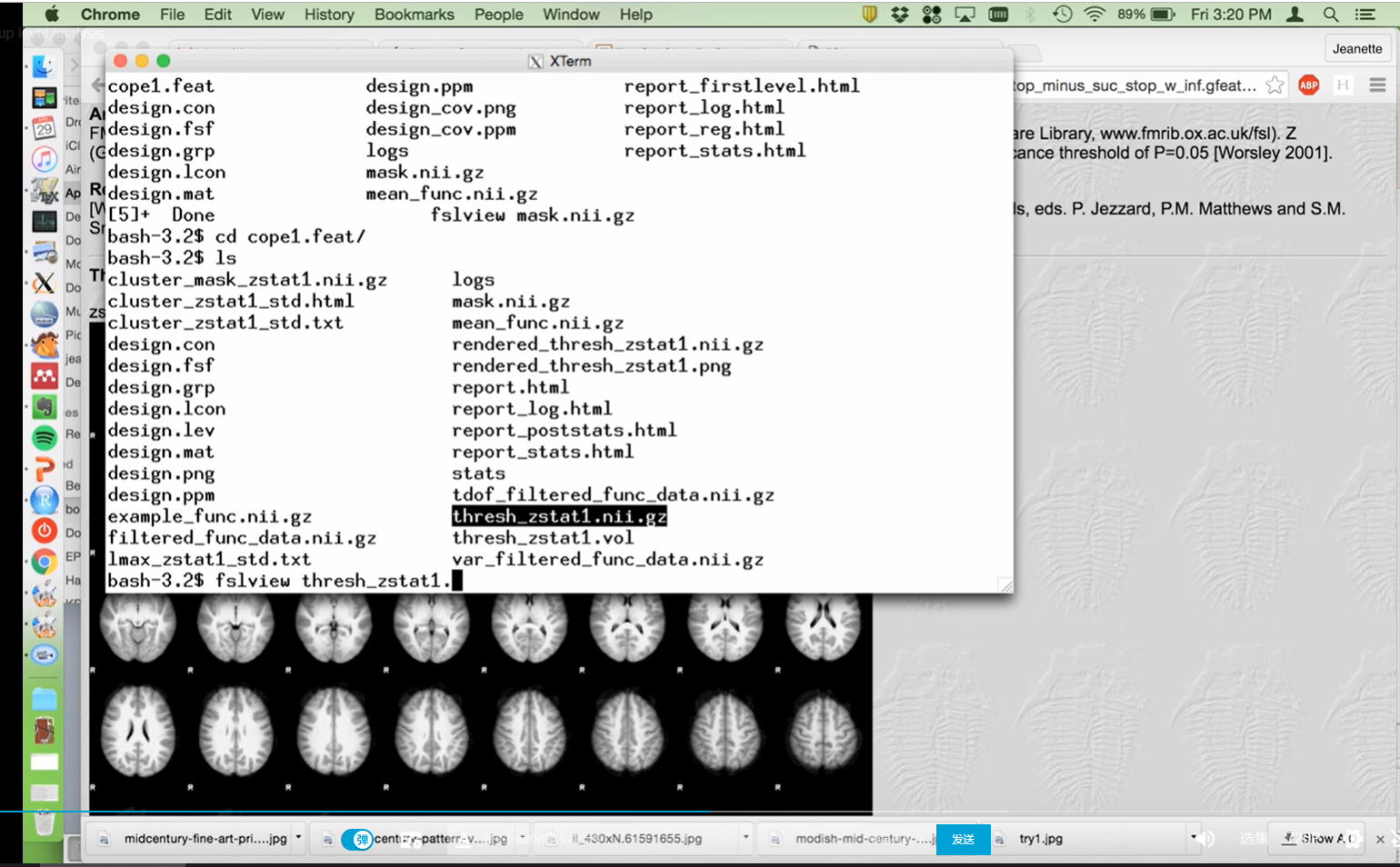Open the Time Machine menu bar icon

tap(1062, 15)
